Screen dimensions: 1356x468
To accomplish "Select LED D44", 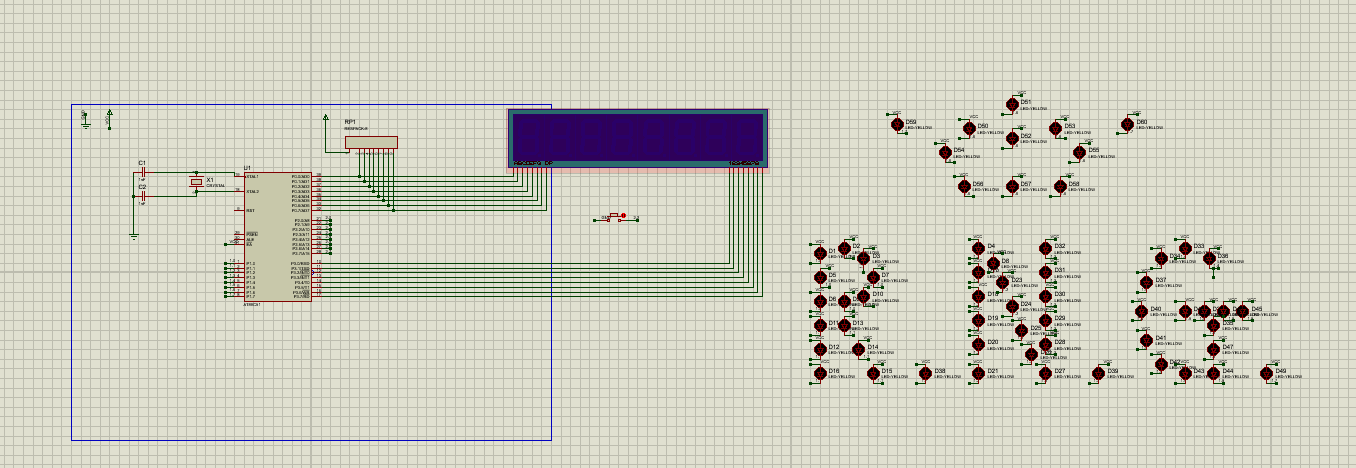I will 1213,373.
